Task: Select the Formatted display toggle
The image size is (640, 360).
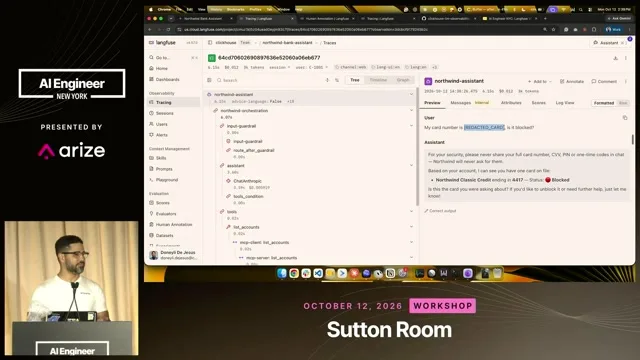Action: (604, 103)
